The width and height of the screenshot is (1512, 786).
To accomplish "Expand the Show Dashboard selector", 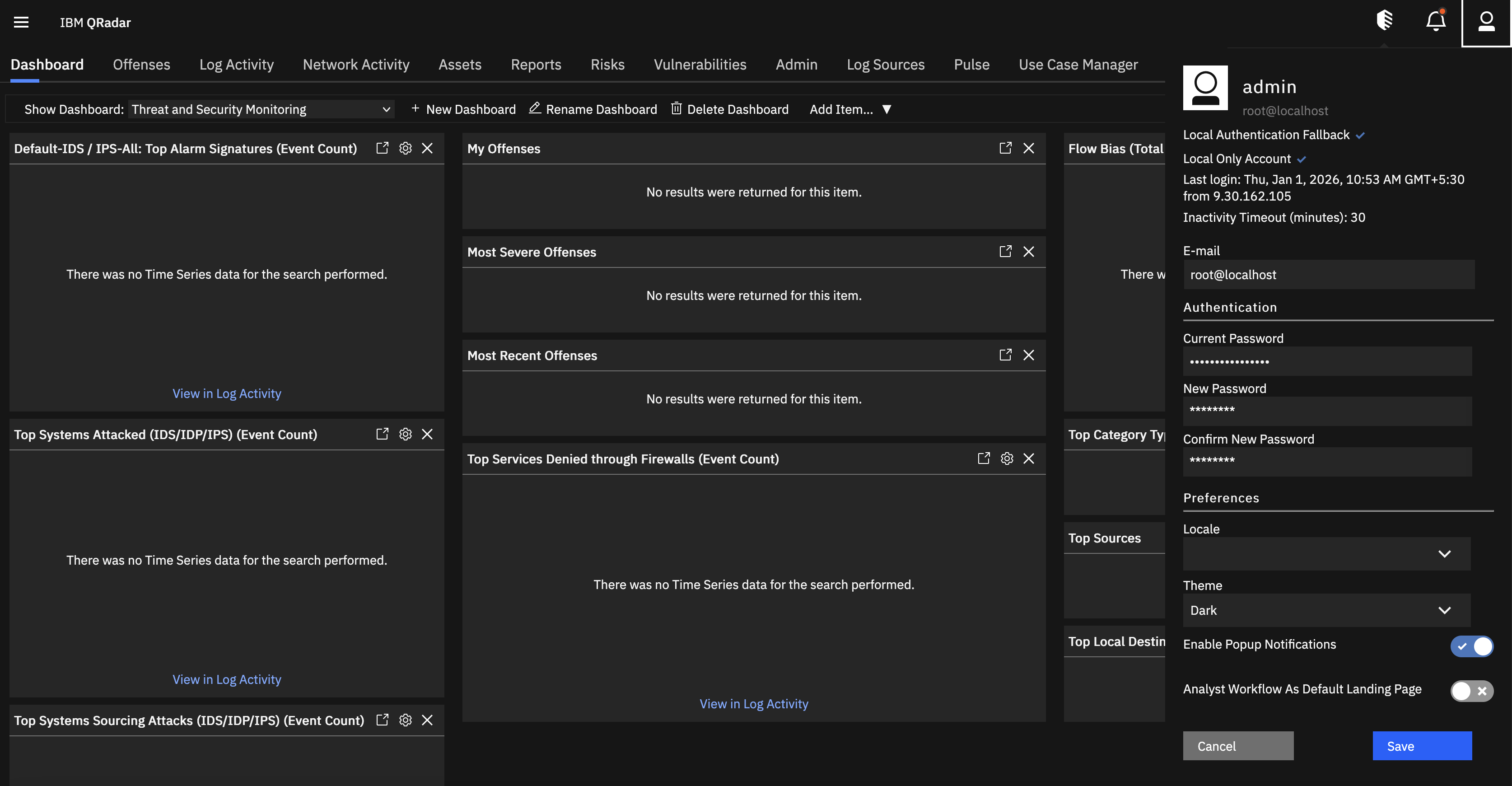I will [x=261, y=110].
